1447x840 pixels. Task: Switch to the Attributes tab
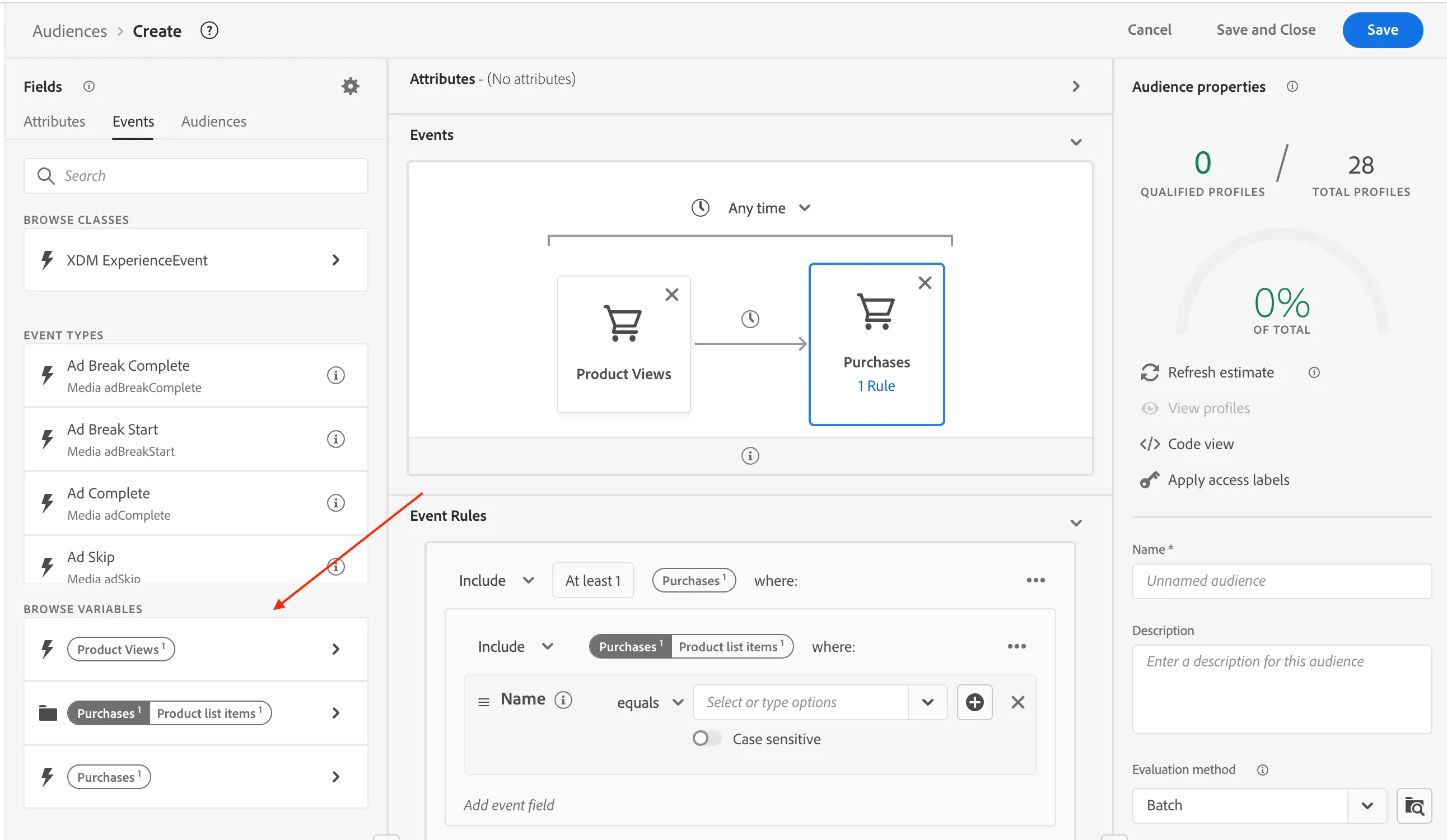(x=54, y=122)
